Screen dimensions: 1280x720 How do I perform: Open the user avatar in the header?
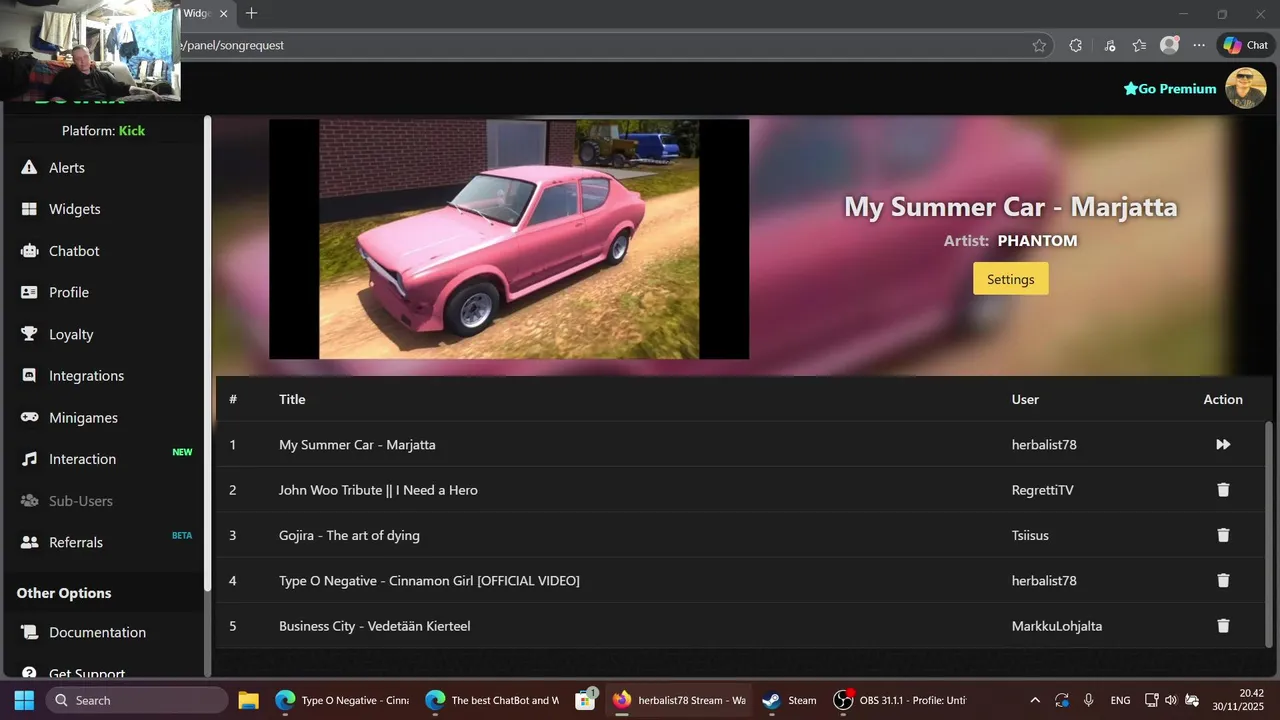(x=1246, y=89)
